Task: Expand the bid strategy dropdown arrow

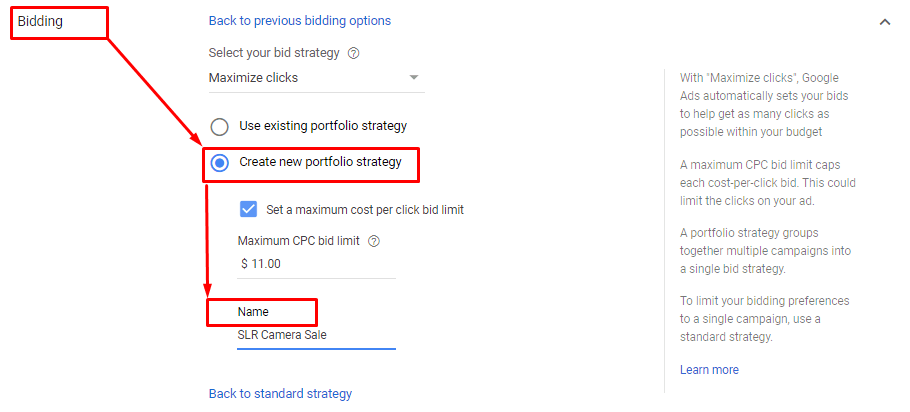Action: click(x=414, y=78)
